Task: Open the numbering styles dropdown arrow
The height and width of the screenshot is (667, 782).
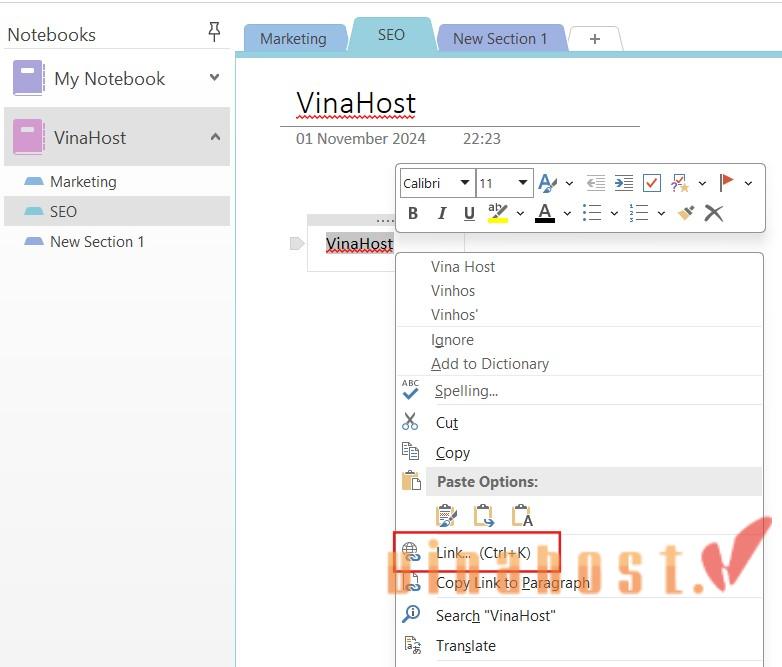Action: (661, 214)
